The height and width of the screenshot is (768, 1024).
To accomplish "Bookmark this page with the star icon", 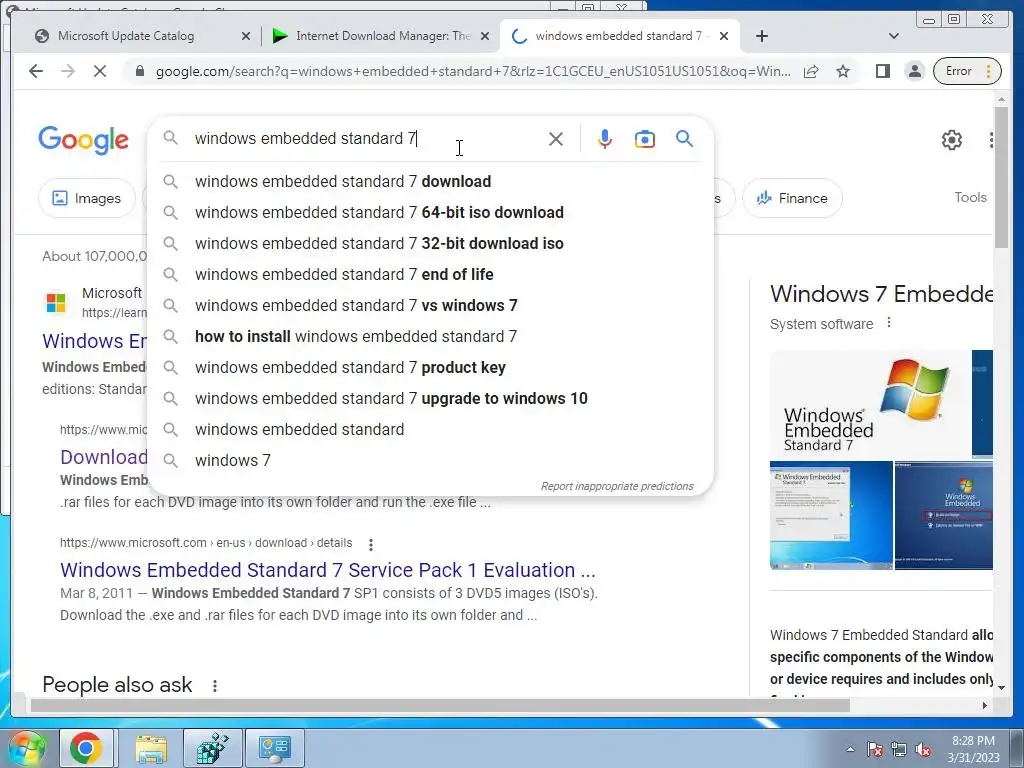I will 843,71.
